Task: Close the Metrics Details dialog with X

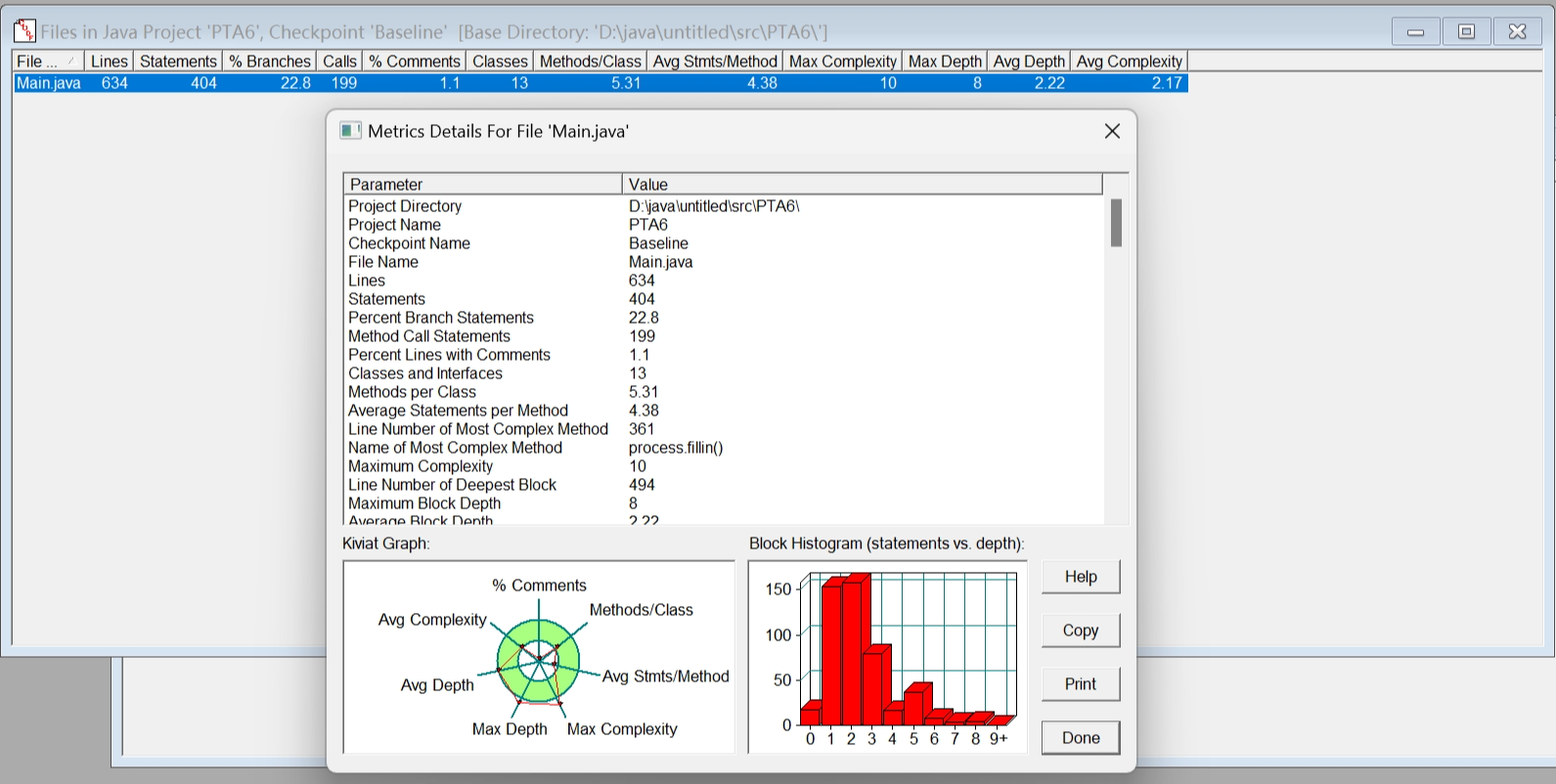Action: pyautogui.click(x=1112, y=131)
